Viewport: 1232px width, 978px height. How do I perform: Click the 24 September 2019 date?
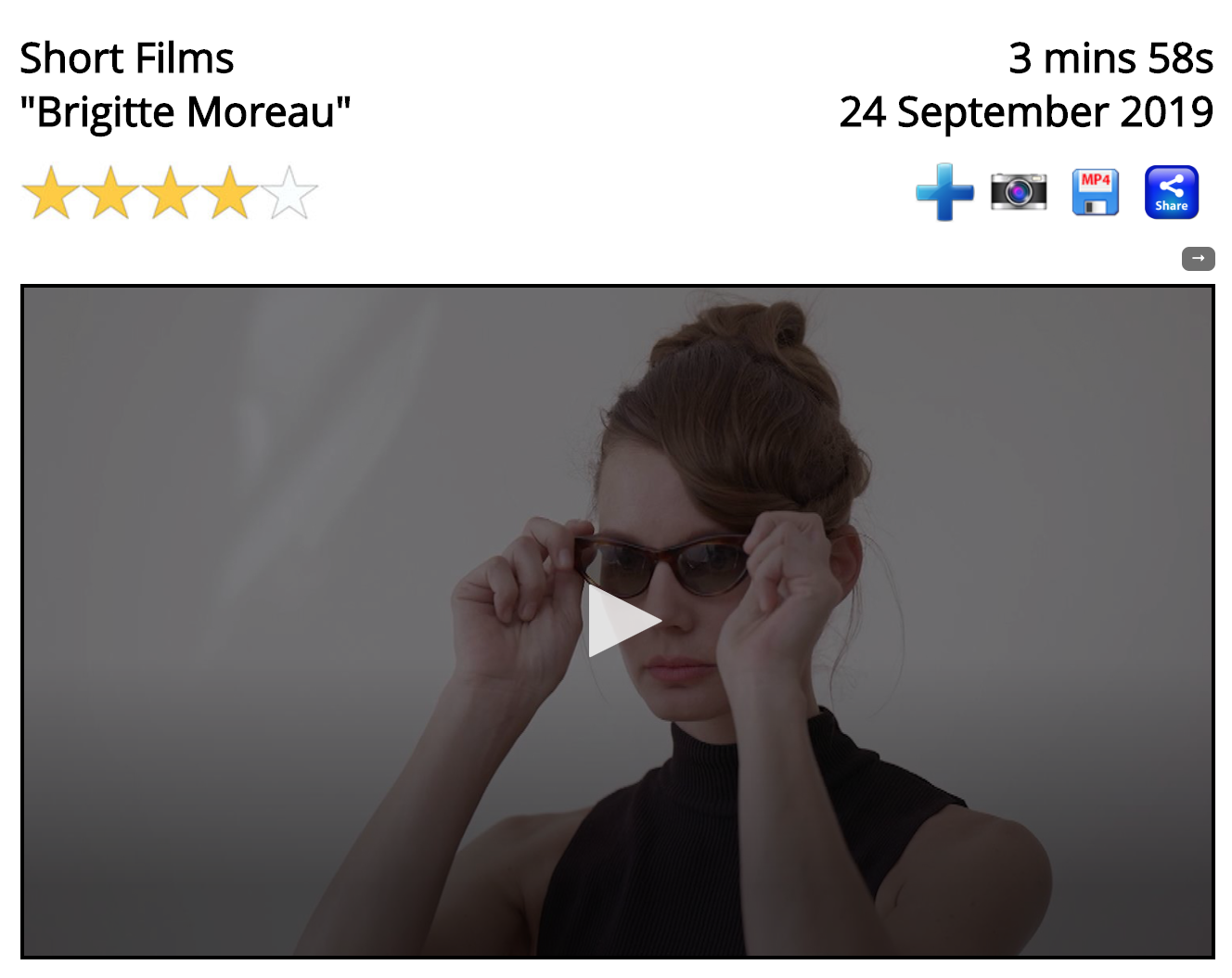[1026, 112]
